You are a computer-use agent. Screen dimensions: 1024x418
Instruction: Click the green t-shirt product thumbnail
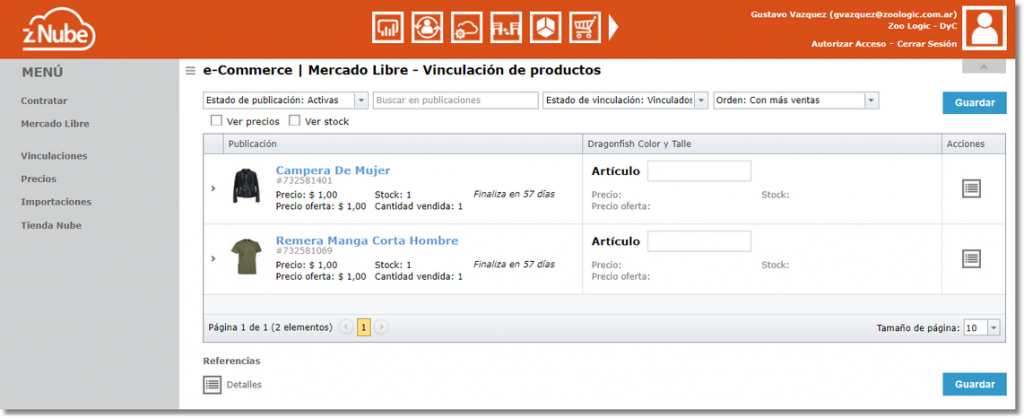click(246, 256)
